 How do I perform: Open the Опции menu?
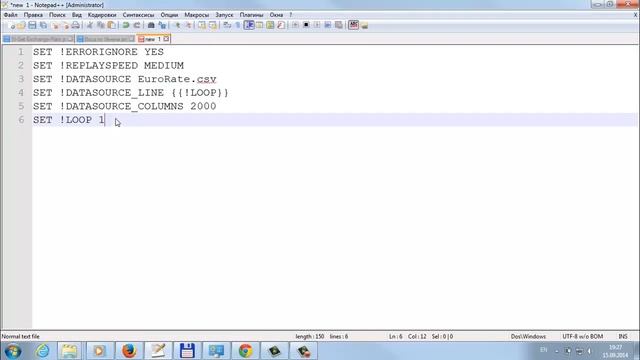click(x=169, y=15)
